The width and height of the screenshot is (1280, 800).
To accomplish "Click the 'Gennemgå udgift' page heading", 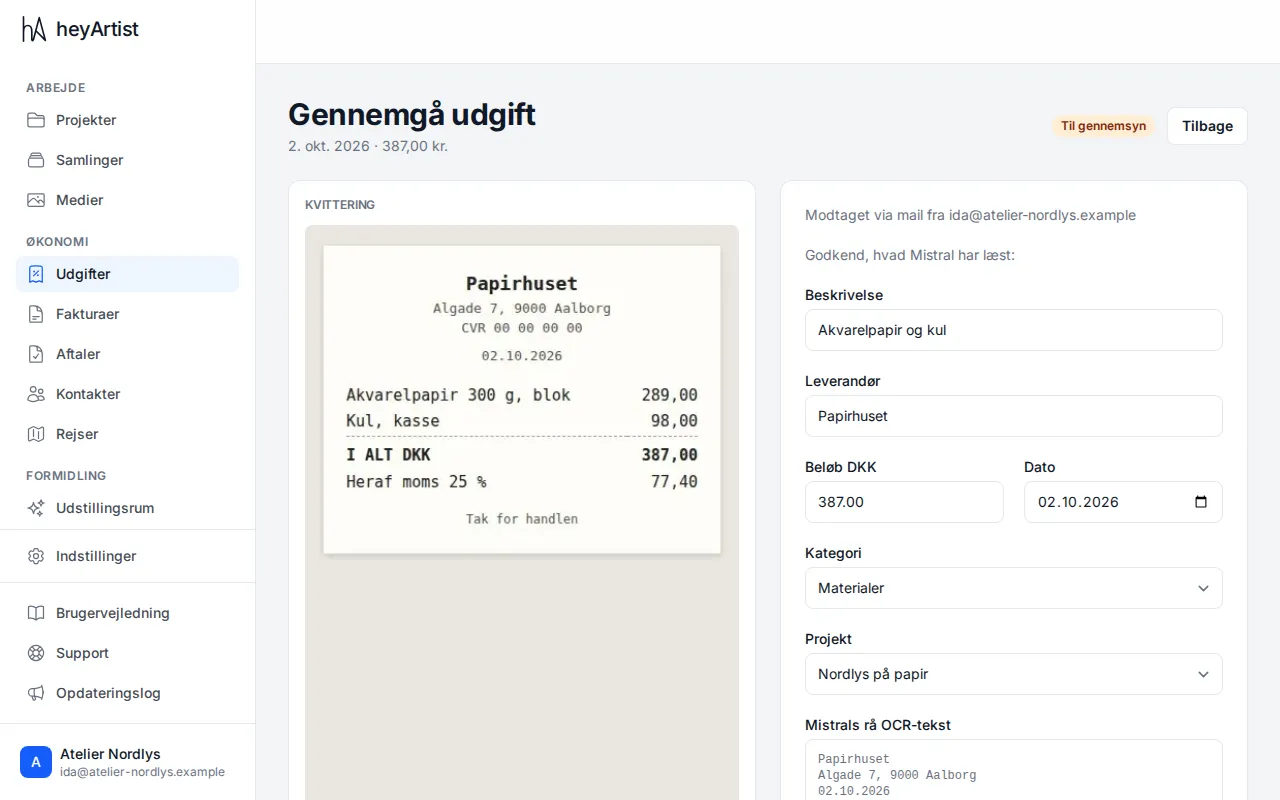I will pyautogui.click(x=412, y=115).
